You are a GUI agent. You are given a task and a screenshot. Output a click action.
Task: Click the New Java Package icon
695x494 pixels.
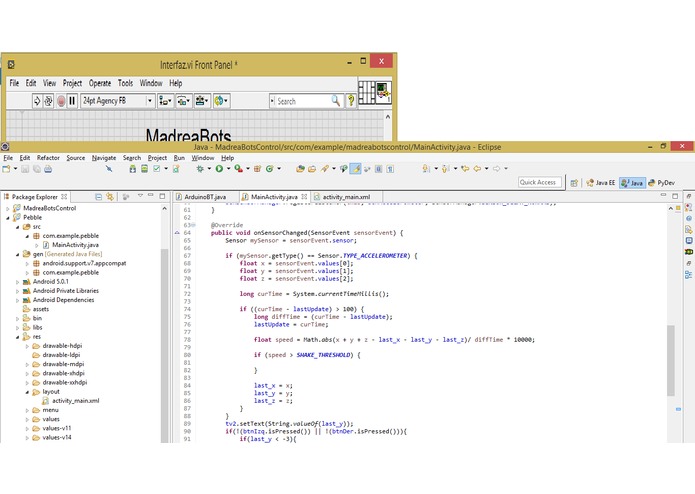pyautogui.click(x=258, y=169)
